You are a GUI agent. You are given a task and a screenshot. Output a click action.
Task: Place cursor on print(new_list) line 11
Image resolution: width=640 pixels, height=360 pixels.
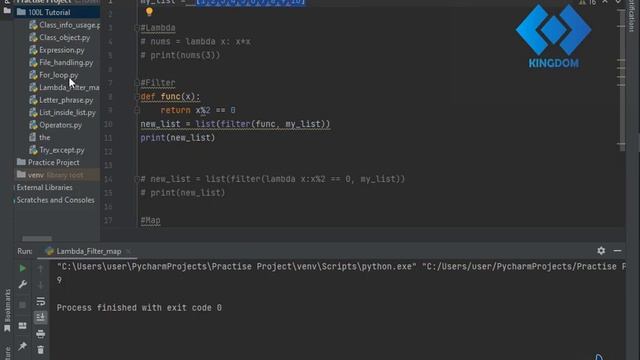[x=178, y=138]
